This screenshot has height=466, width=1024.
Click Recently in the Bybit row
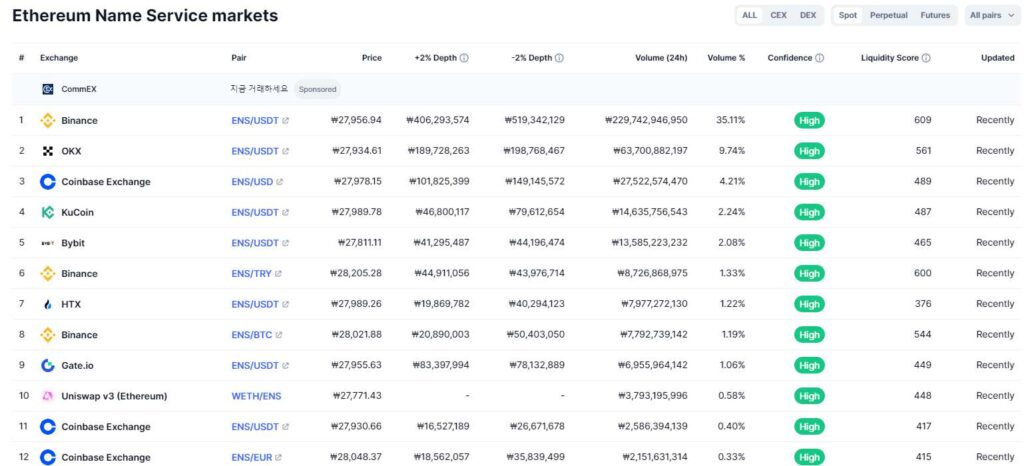(x=995, y=243)
